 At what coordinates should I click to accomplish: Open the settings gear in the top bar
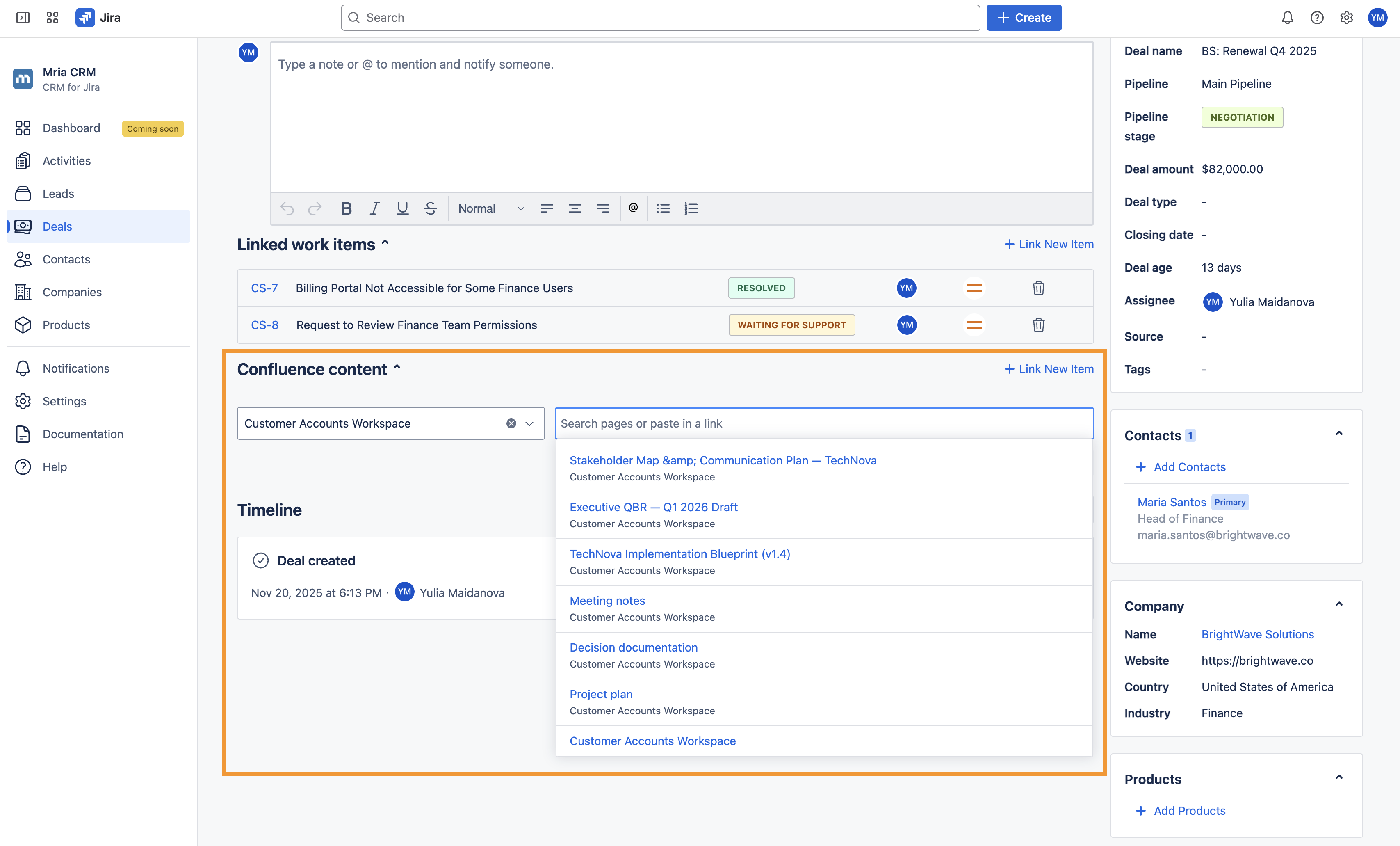pyautogui.click(x=1347, y=18)
